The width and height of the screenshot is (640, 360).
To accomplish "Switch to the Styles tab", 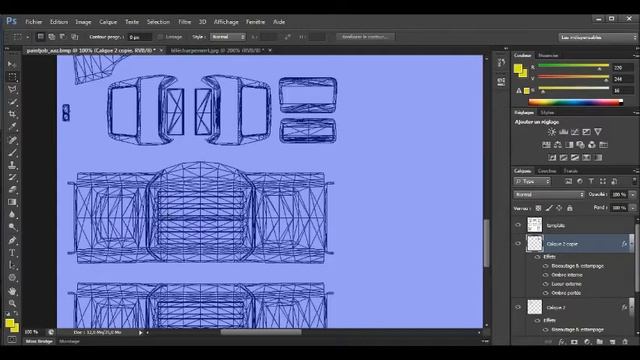I will click(547, 112).
